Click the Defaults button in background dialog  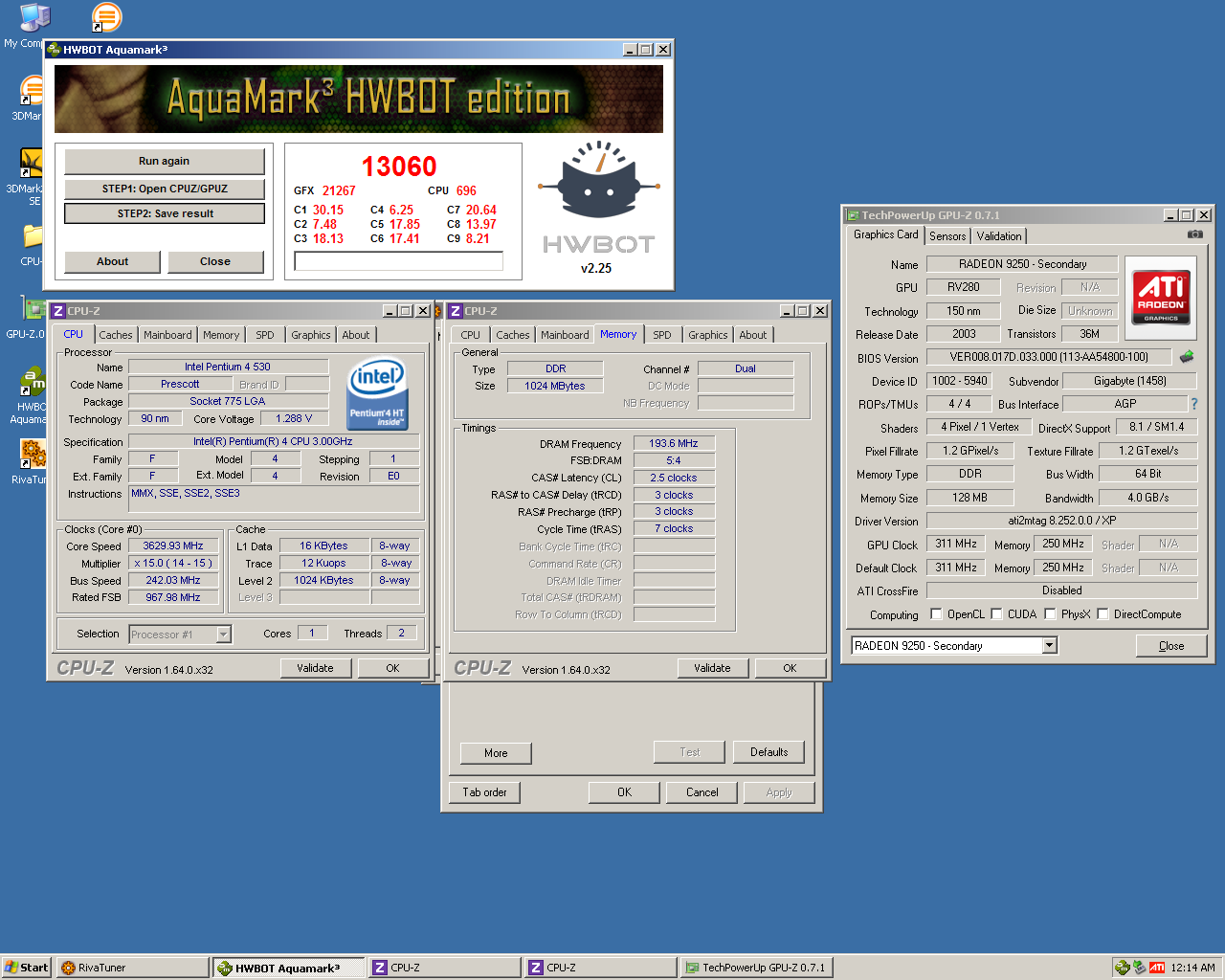pos(769,752)
